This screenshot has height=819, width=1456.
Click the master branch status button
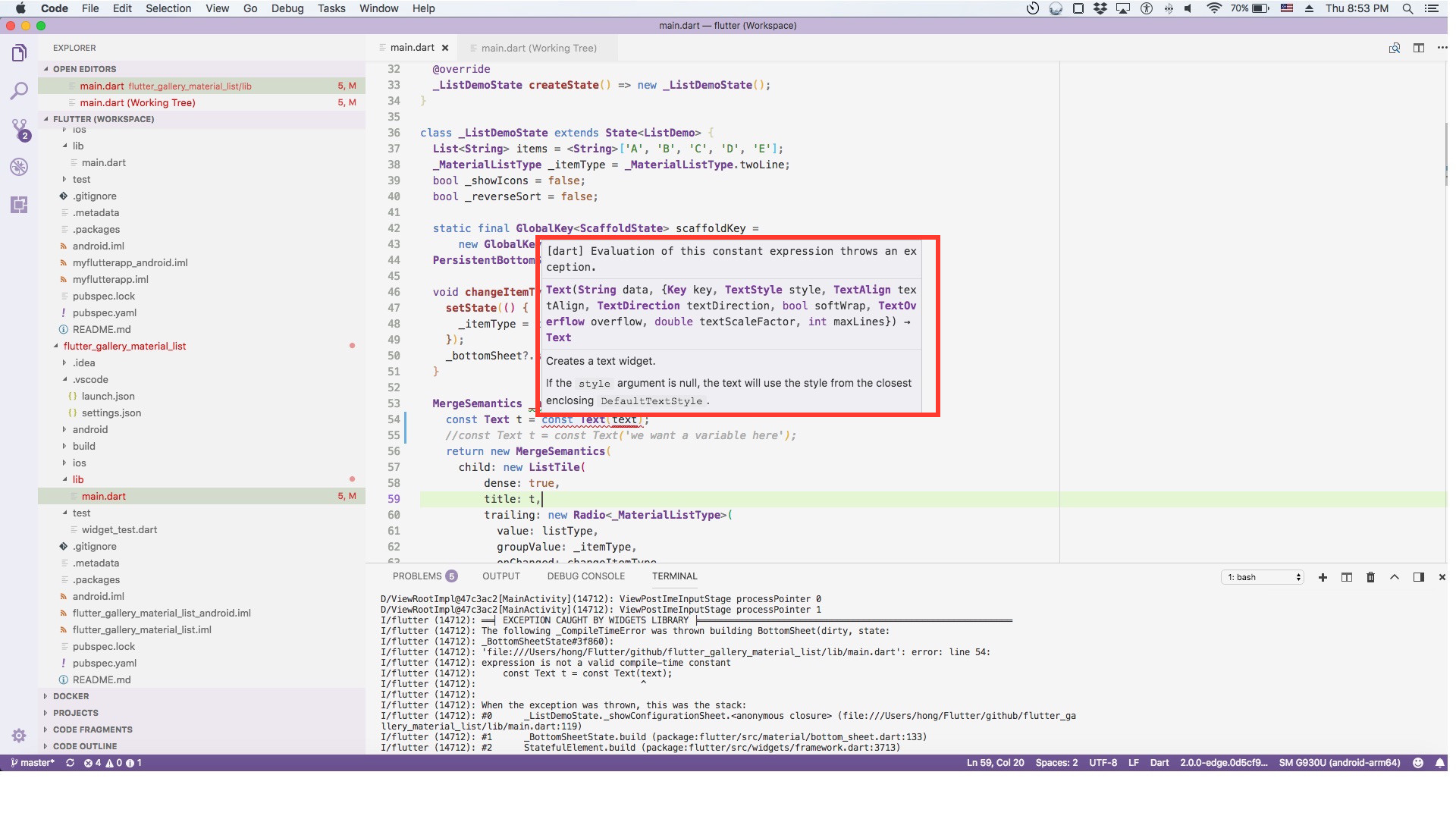[x=33, y=763]
